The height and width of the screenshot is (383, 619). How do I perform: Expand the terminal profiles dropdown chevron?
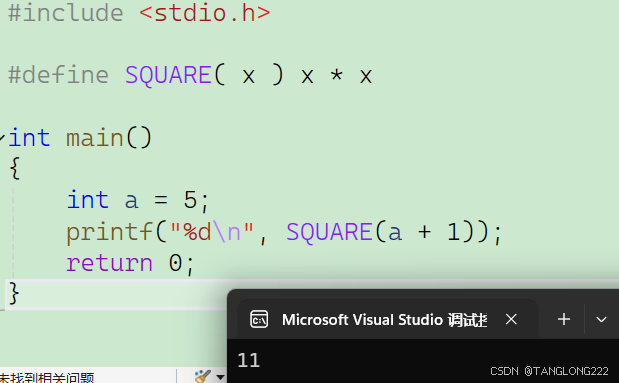click(601, 319)
